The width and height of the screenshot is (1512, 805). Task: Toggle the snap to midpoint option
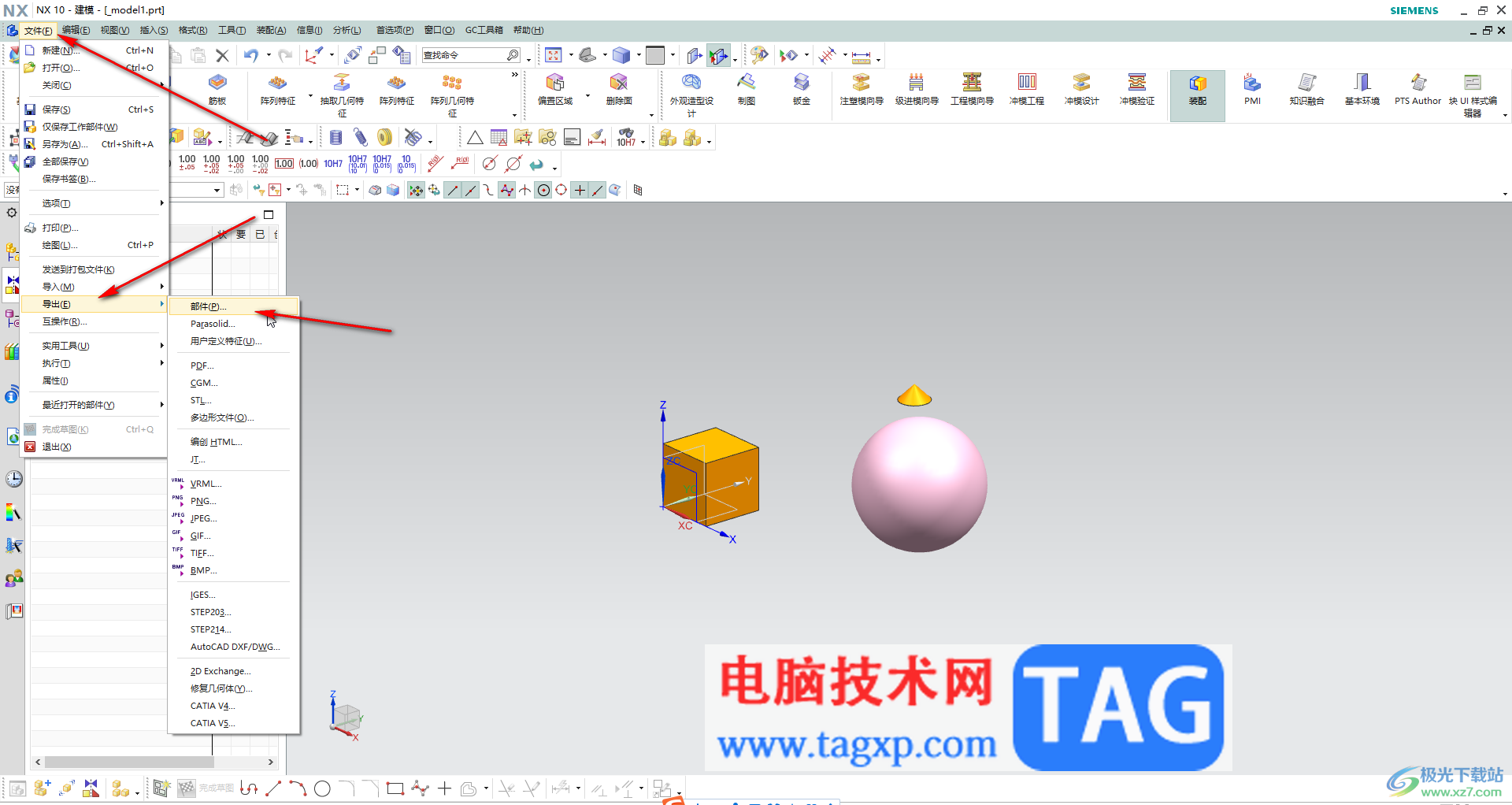[x=471, y=190]
